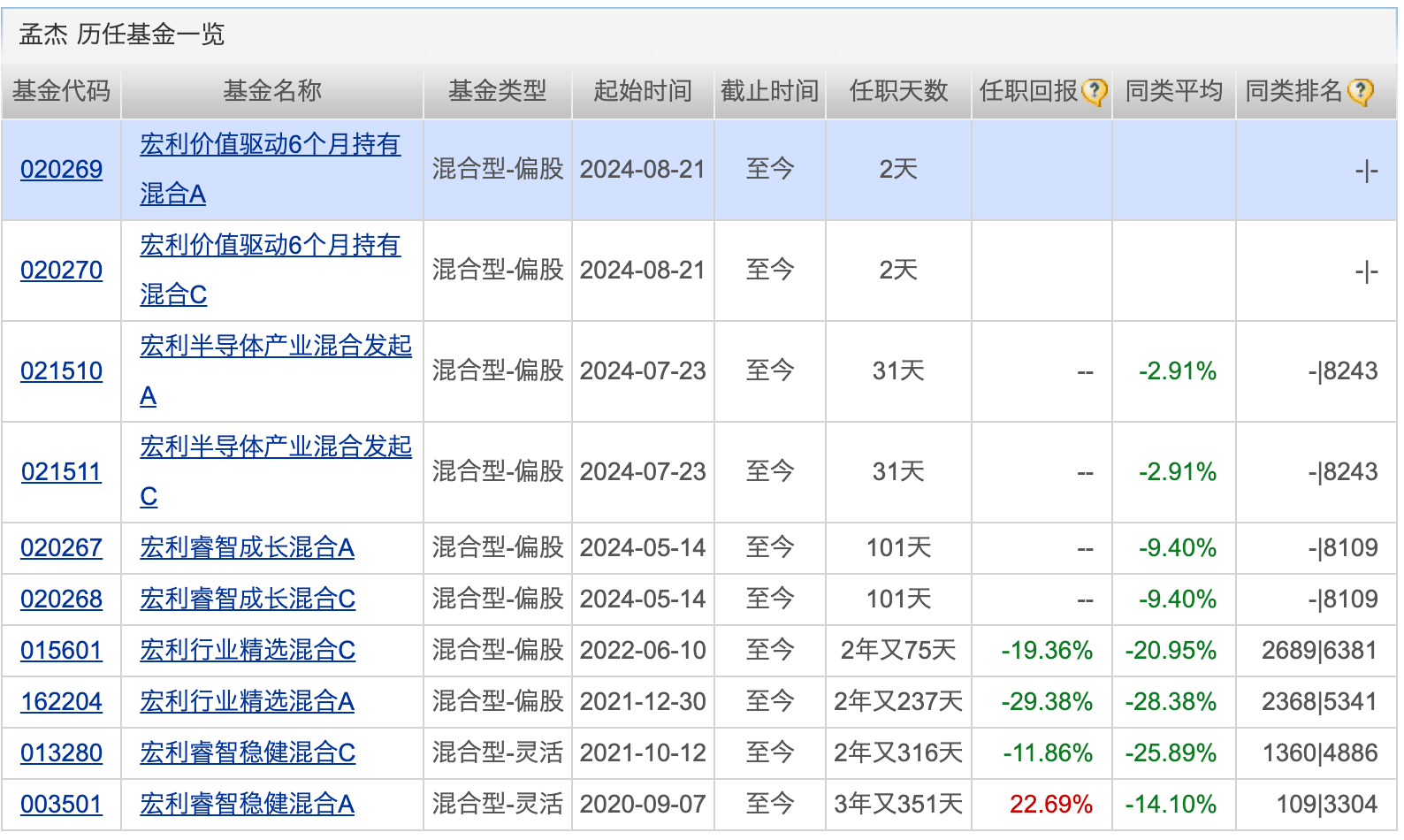This screenshot has height=840, width=1404.
Task: Open 宏利价值驱动6个月持有混合C fund page
Action: 270,246
